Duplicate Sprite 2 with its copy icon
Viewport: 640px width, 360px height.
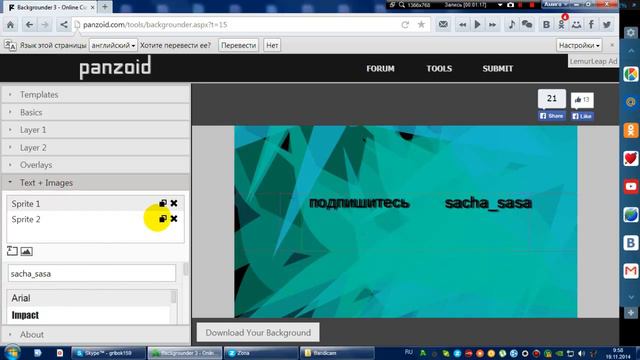coord(162,219)
